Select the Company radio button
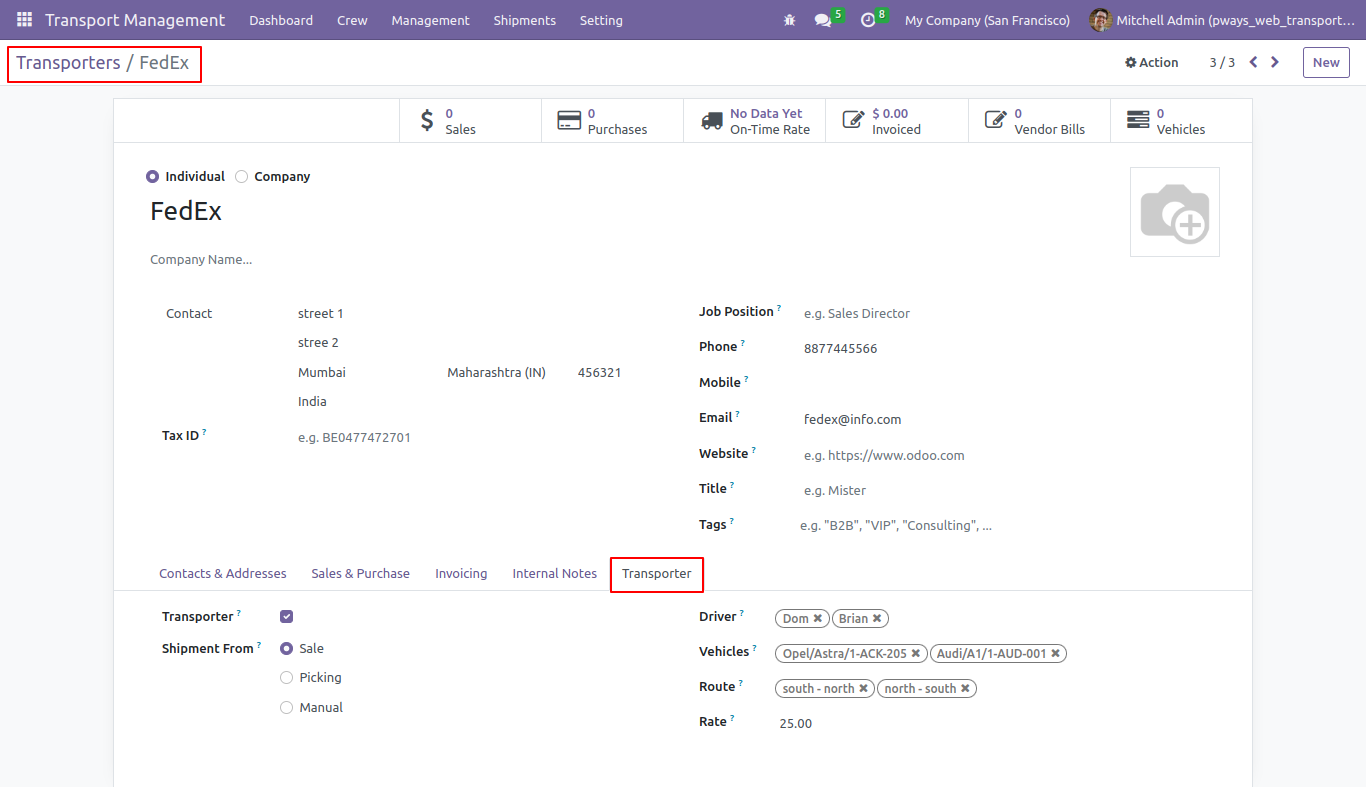The image size is (1366, 787). (242, 177)
